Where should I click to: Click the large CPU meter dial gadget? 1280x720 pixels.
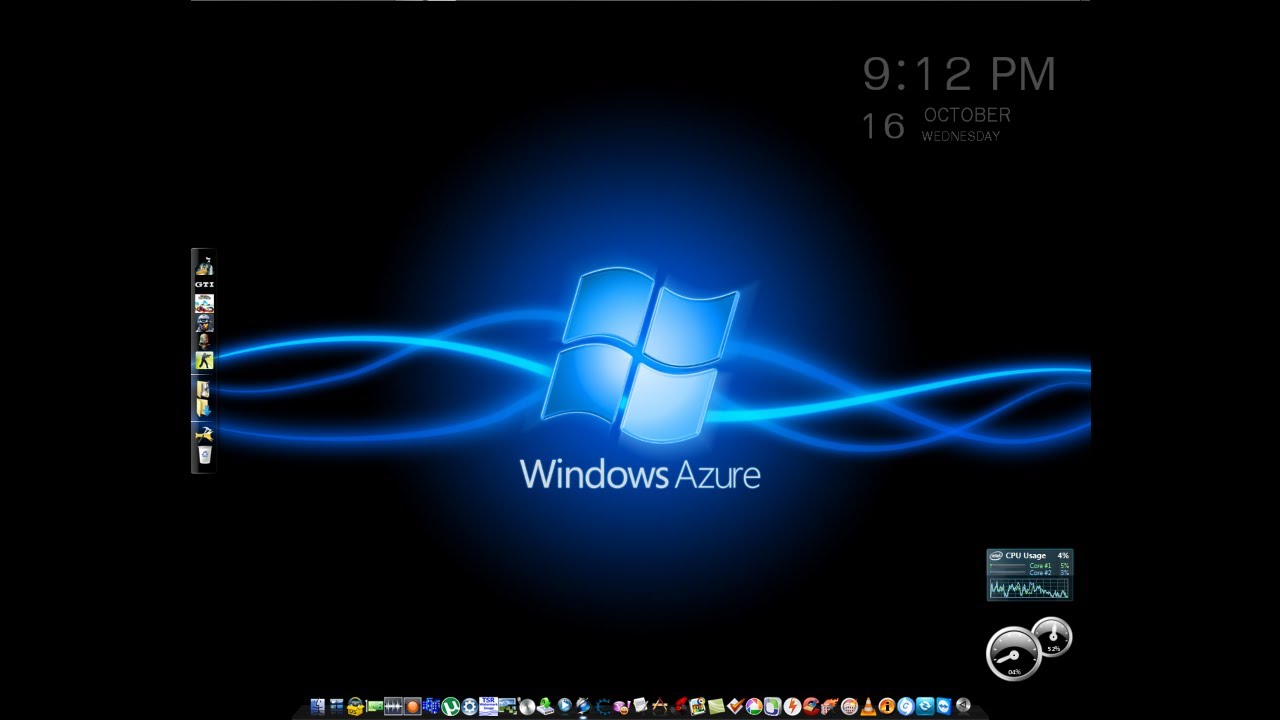pos(1014,654)
